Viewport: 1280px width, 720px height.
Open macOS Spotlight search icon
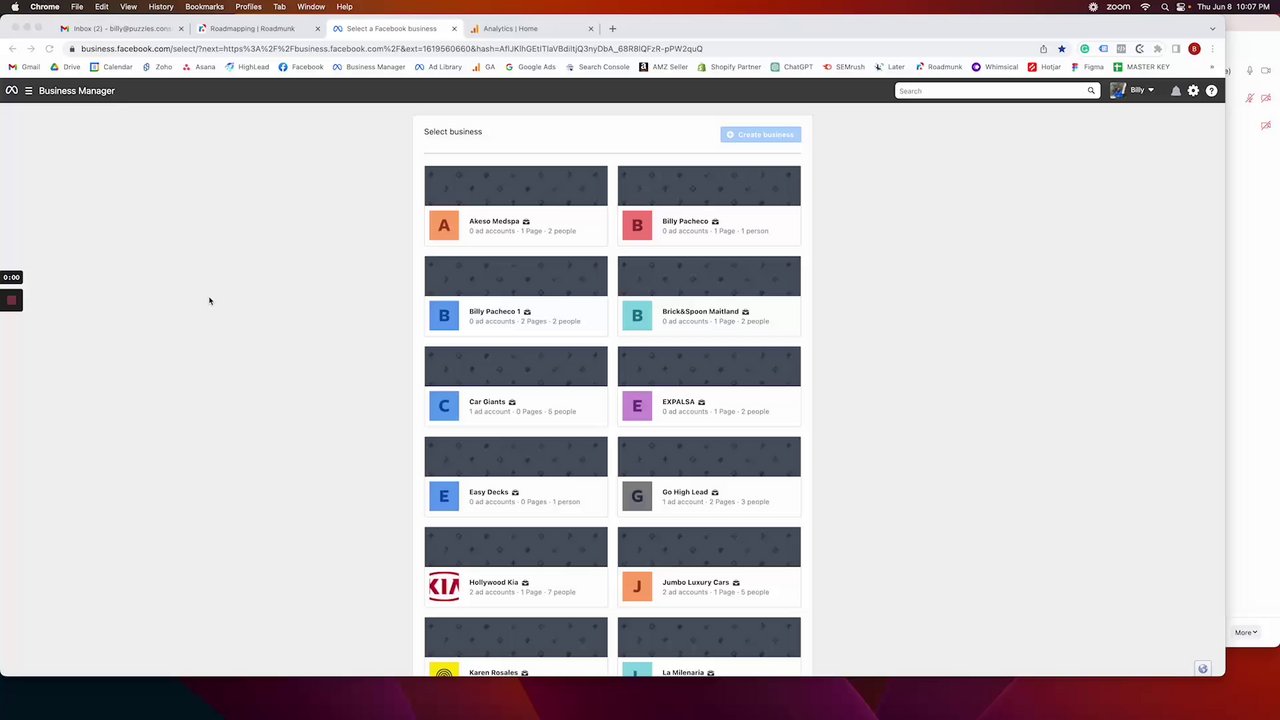coord(1165,7)
